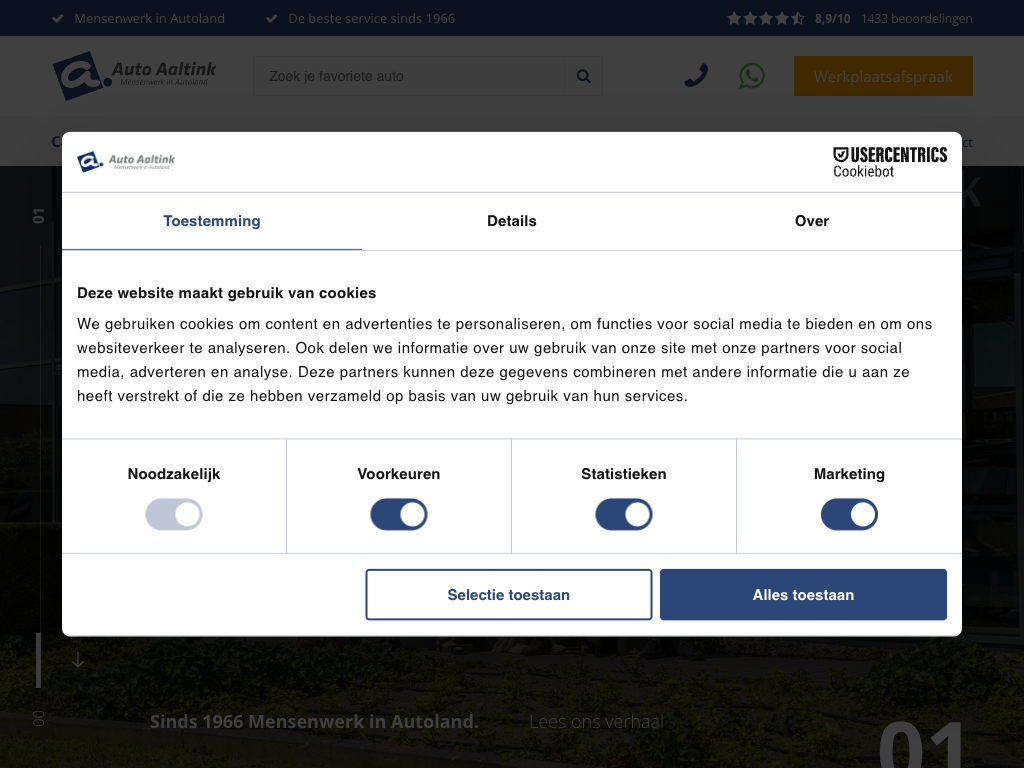Disable the Voorkeuren cookies switch
1024x768 pixels.
(399, 515)
